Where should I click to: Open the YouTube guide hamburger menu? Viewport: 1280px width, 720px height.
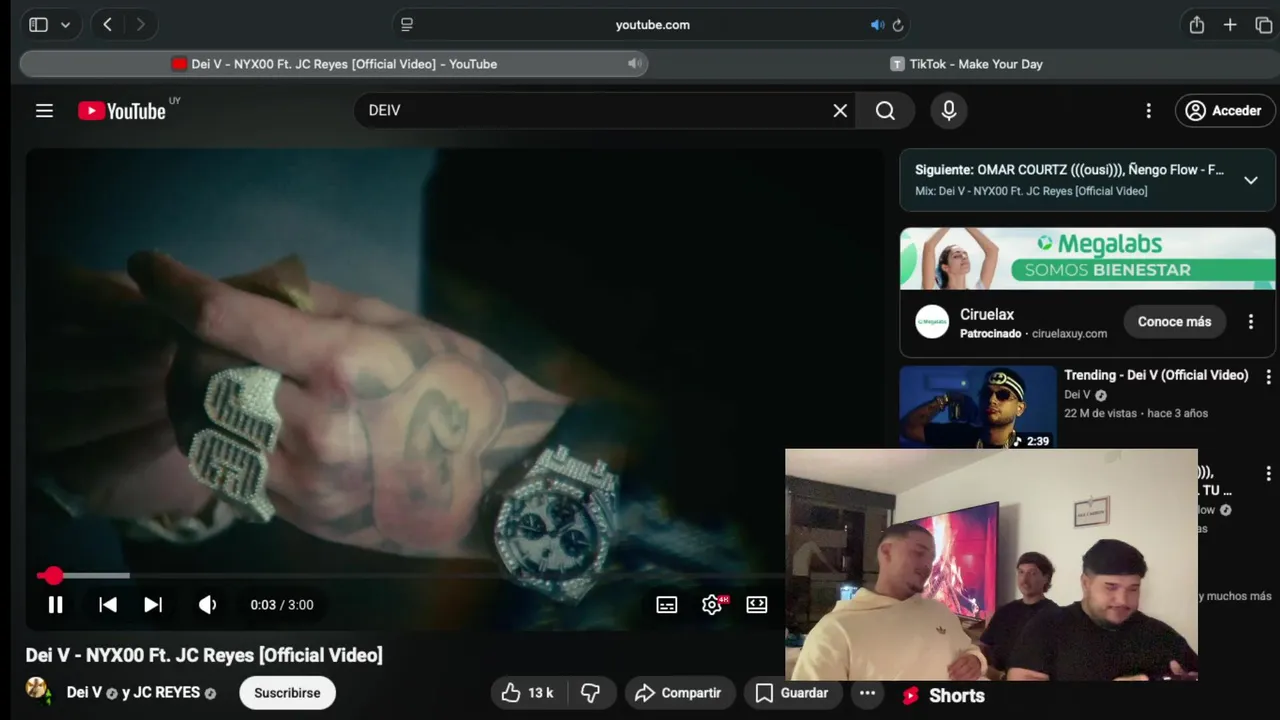click(44, 111)
